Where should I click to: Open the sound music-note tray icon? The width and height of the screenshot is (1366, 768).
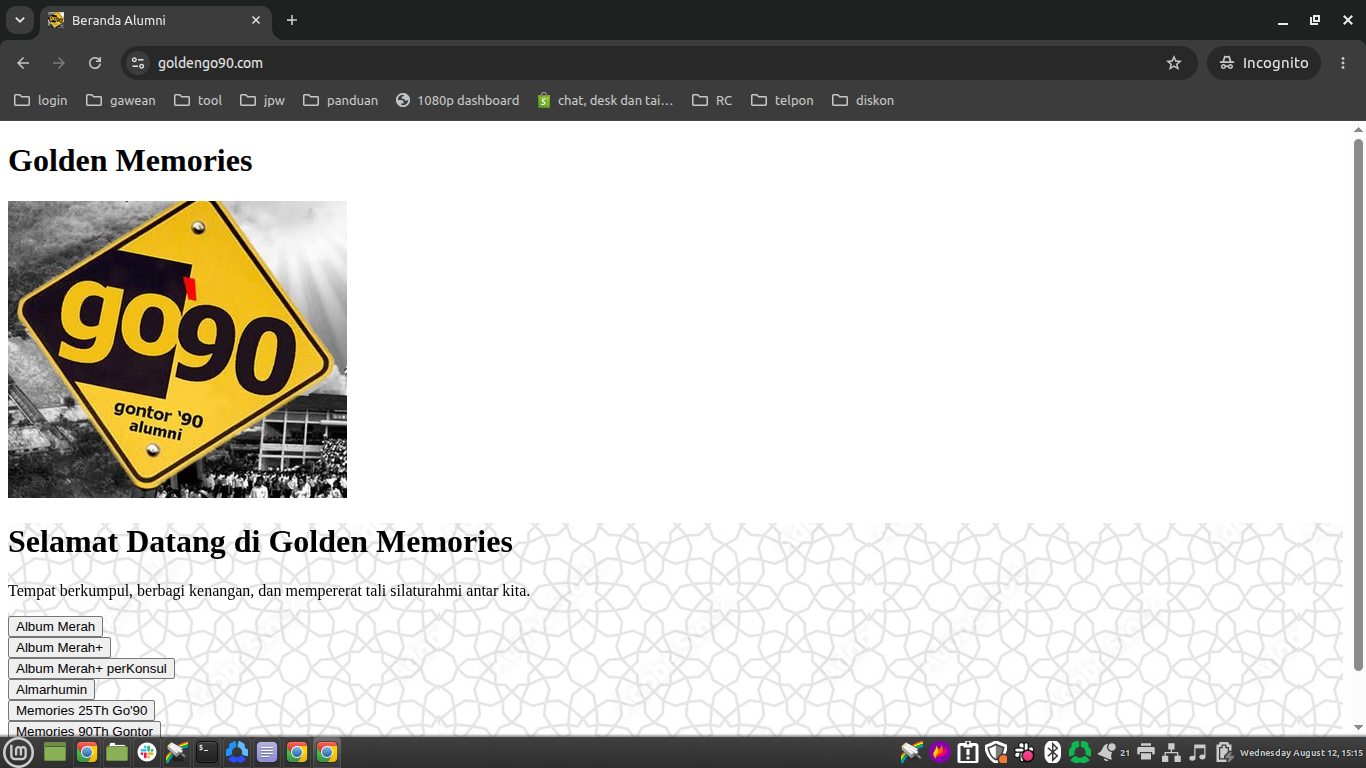[x=1197, y=752]
